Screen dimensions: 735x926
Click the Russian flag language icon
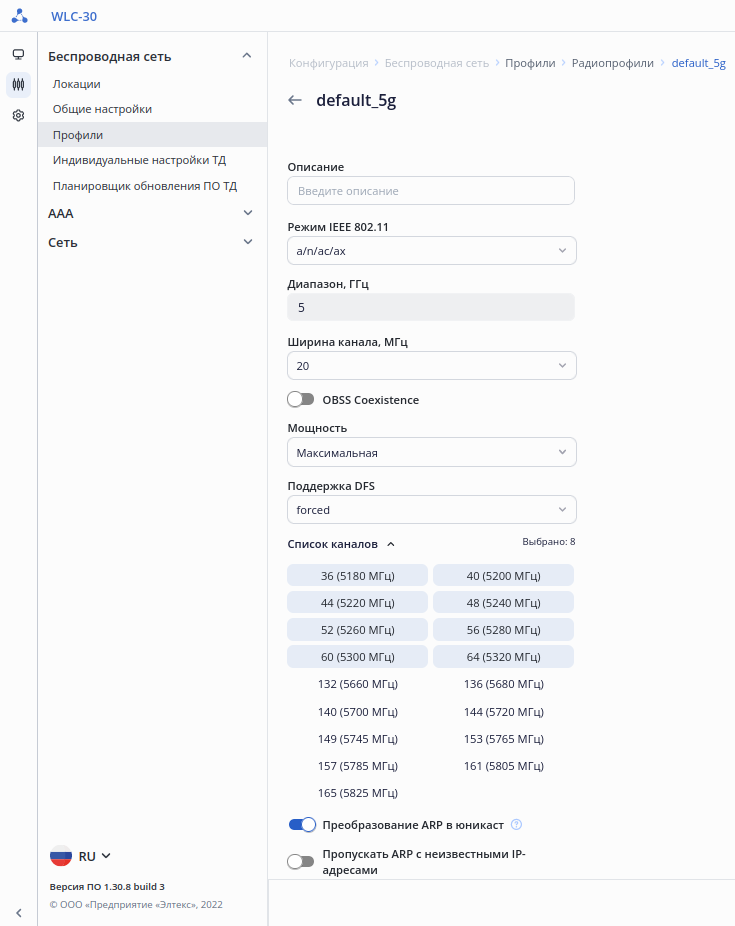[61, 856]
